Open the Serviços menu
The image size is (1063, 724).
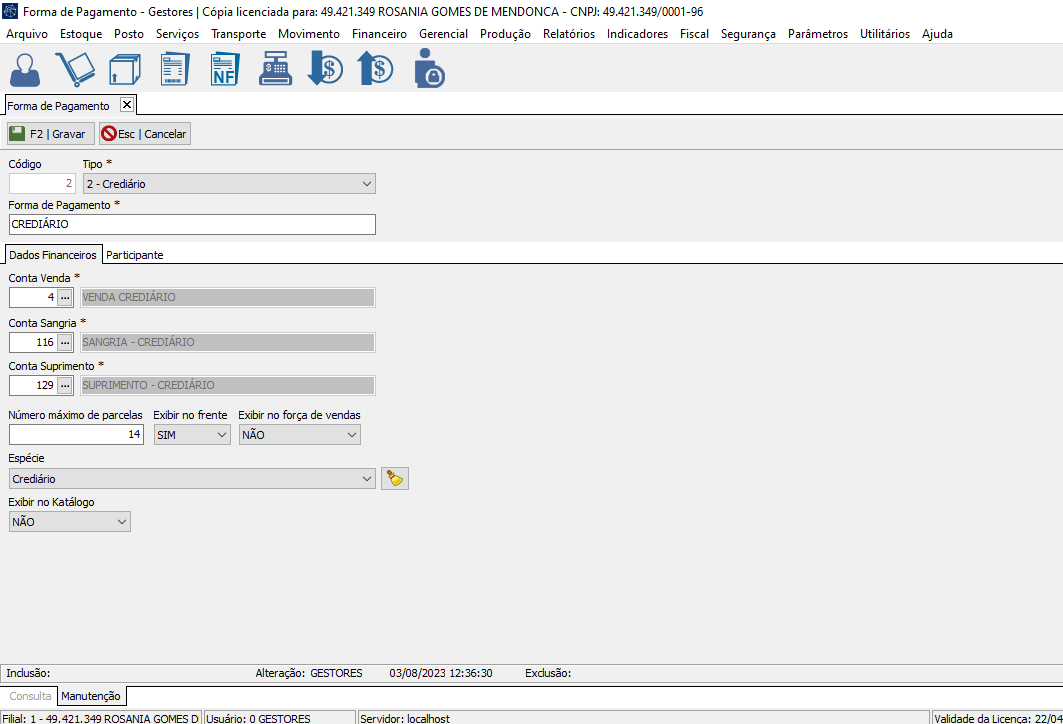click(178, 34)
